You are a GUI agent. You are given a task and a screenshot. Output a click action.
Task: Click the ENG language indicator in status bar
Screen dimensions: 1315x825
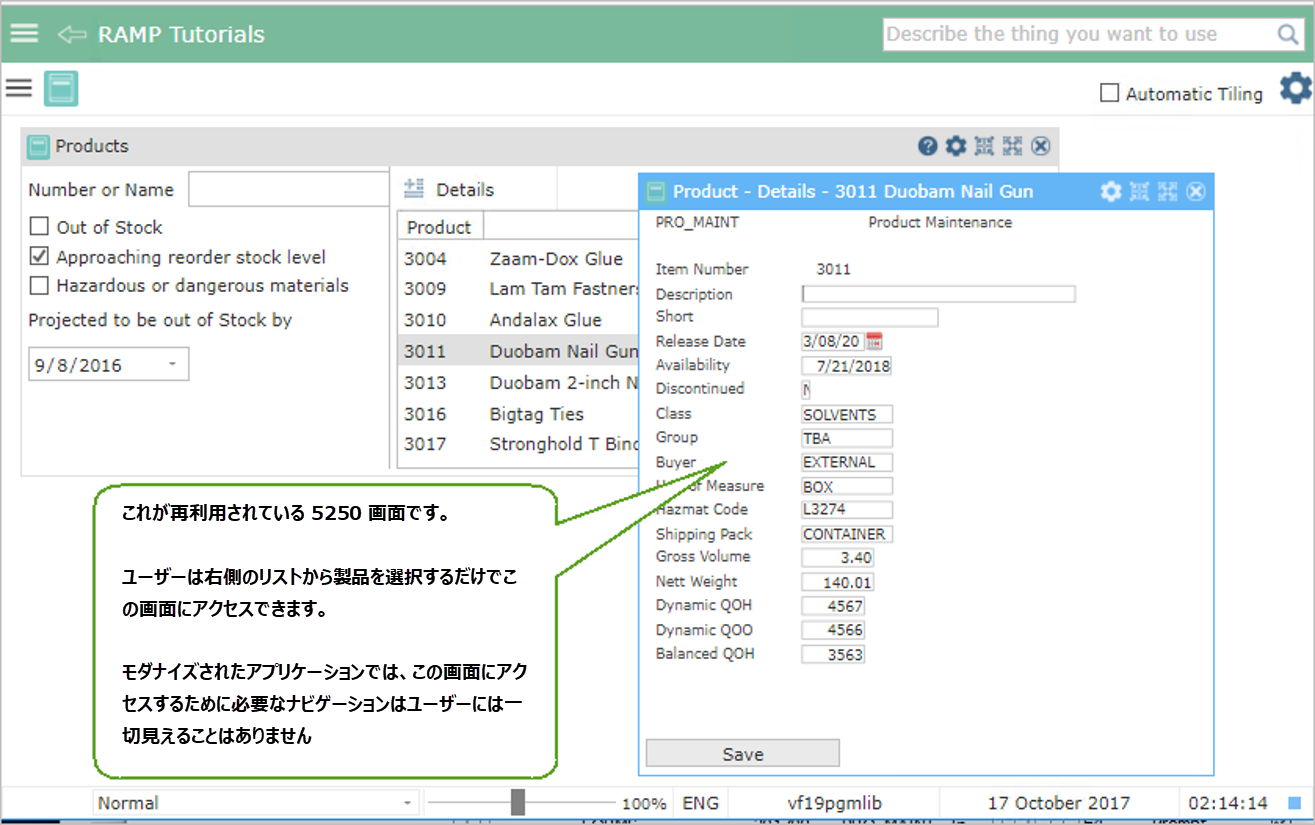pyautogui.click(x=700, y=803)
